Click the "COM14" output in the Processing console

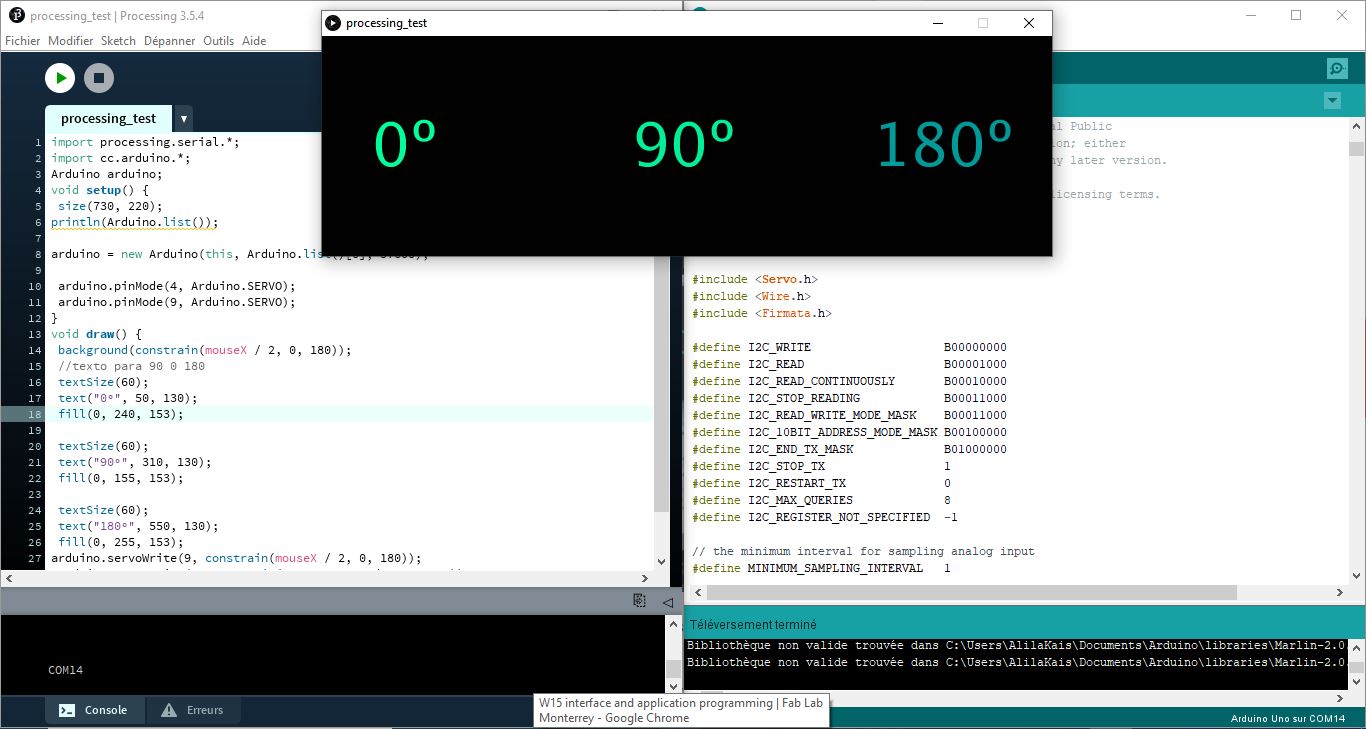click(67, 670)
